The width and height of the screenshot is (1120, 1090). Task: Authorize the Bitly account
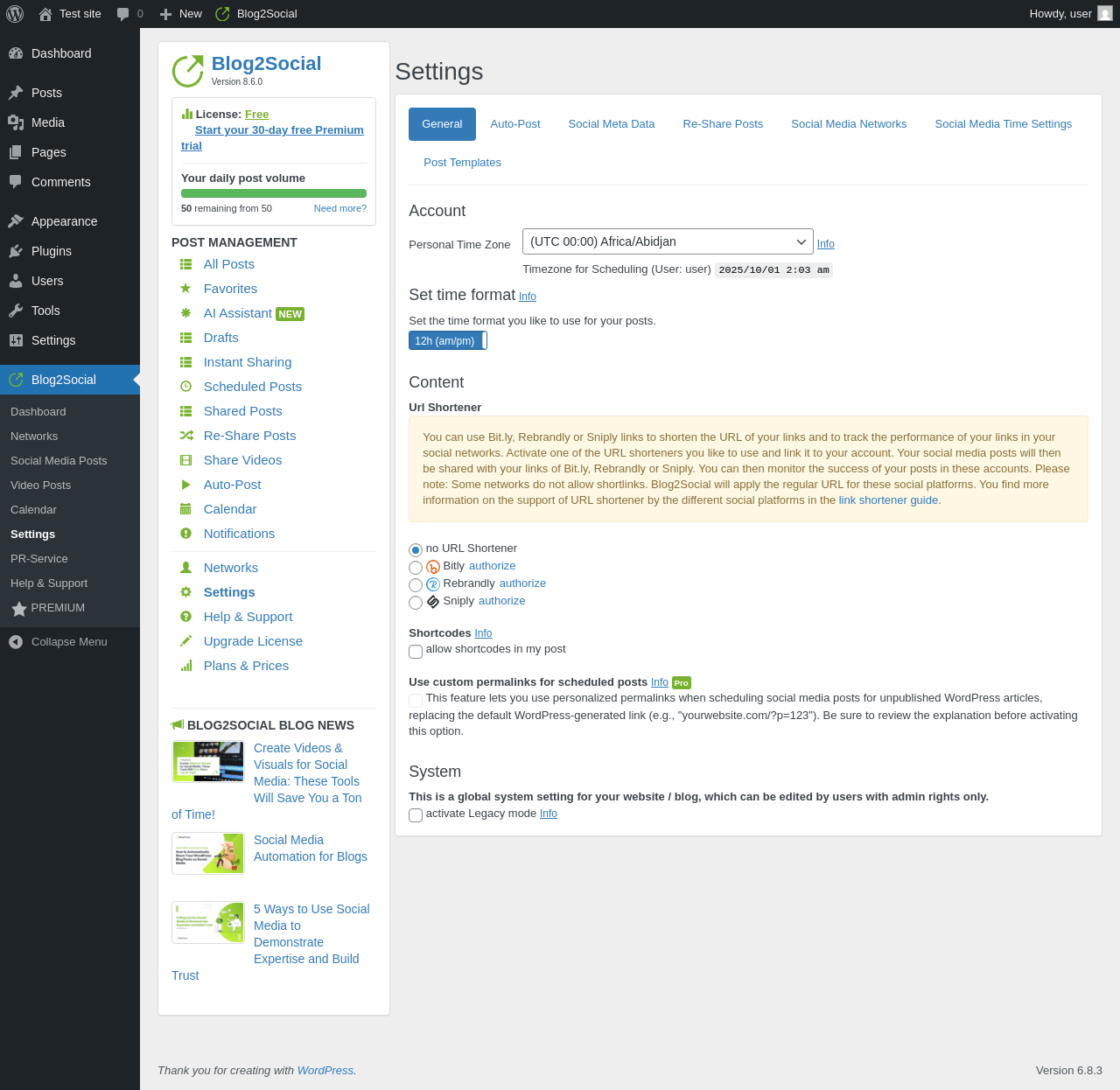tap(493, 566)
